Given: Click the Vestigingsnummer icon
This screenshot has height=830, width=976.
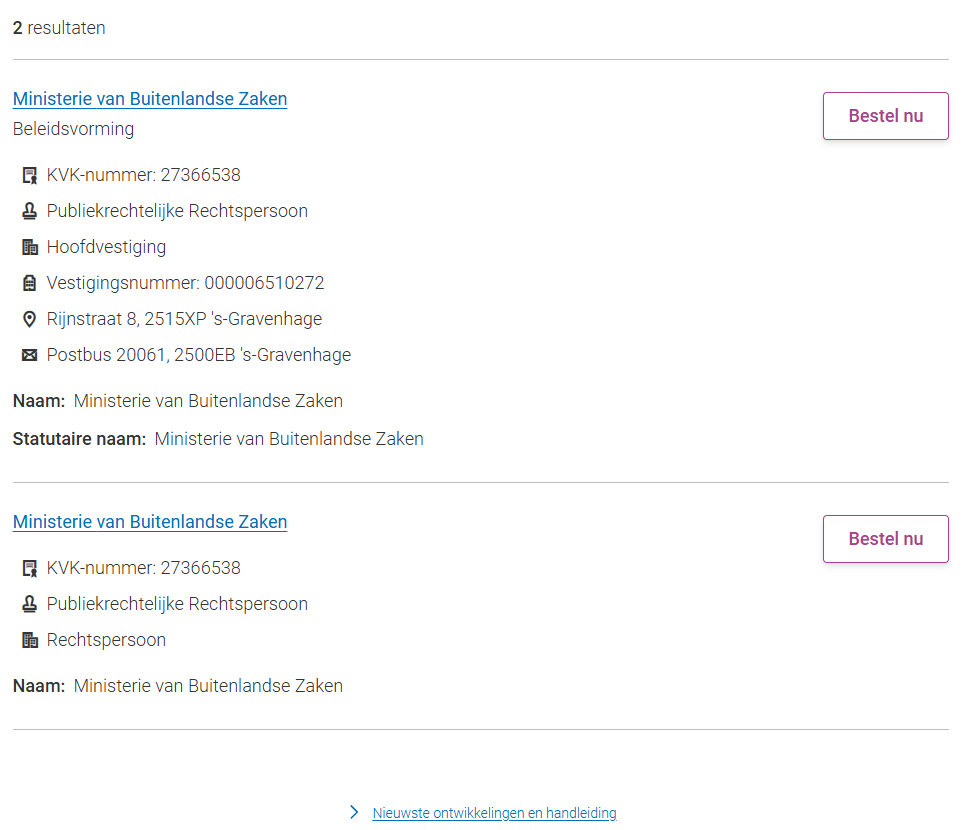Looking at the screenshot, I should pyautogui.click(x=30, y=284).
